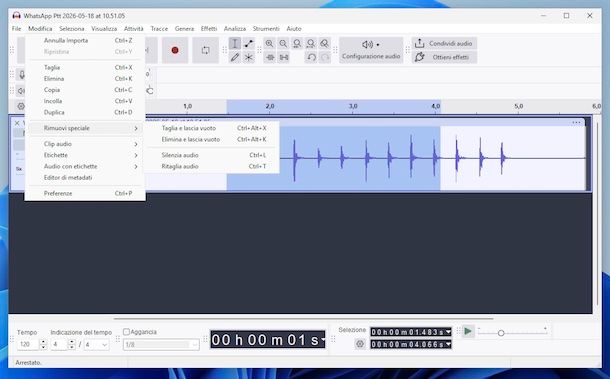Click the Ottieni effetti plug icon

click(x=419, y=57)
